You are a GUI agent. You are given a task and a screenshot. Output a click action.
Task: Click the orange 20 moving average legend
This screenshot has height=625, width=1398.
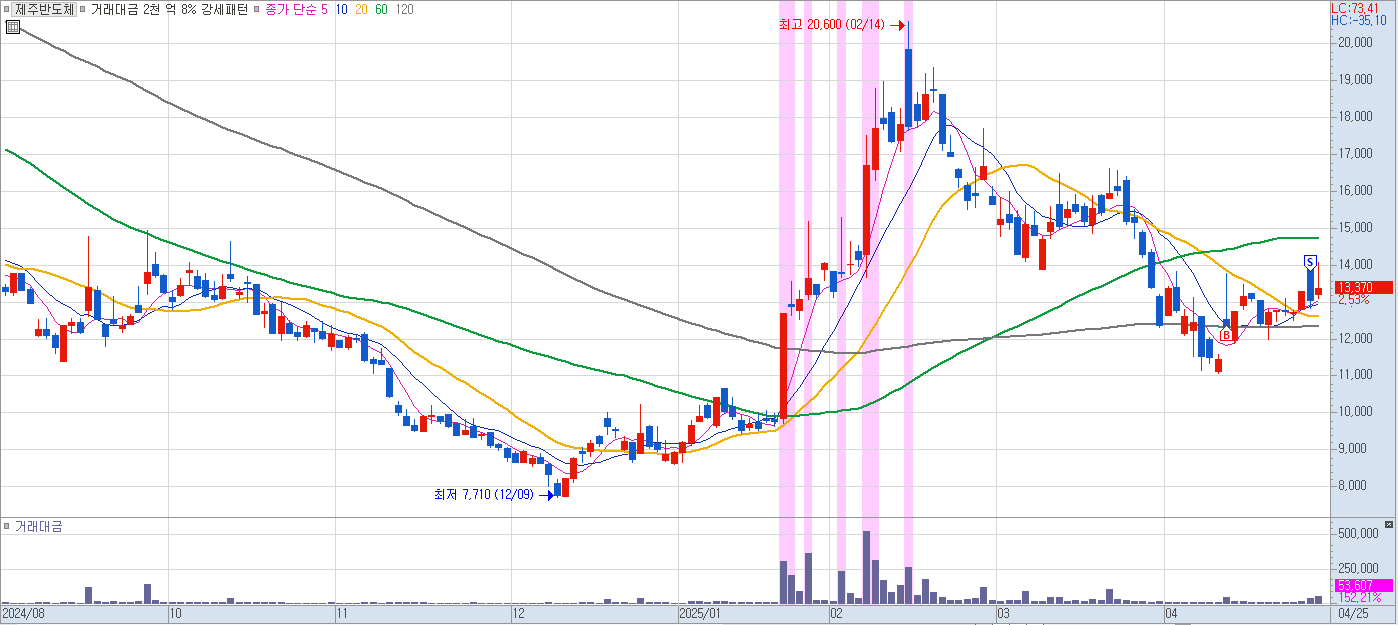click(x=361, y=9)
